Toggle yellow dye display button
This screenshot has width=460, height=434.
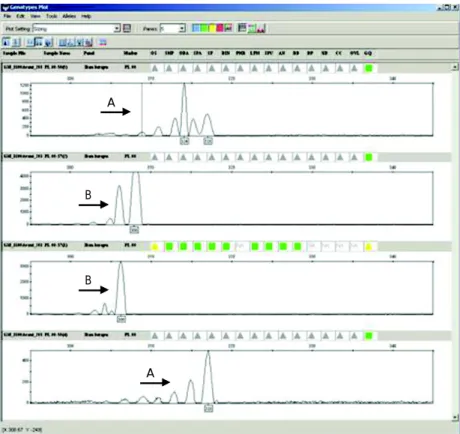pyautogui.click(x=212, y=28)
